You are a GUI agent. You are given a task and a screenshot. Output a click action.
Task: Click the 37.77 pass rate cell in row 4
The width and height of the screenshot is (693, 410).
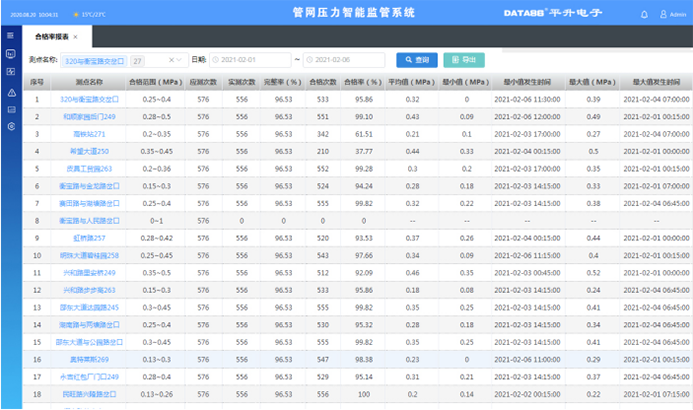[x=364, y=151]
